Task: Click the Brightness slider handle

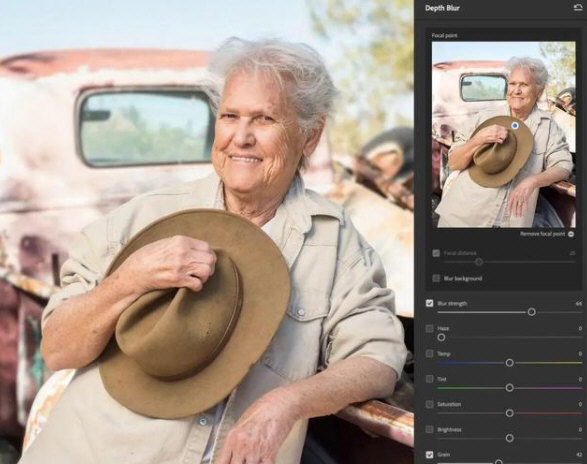Action: coord(510,438)
